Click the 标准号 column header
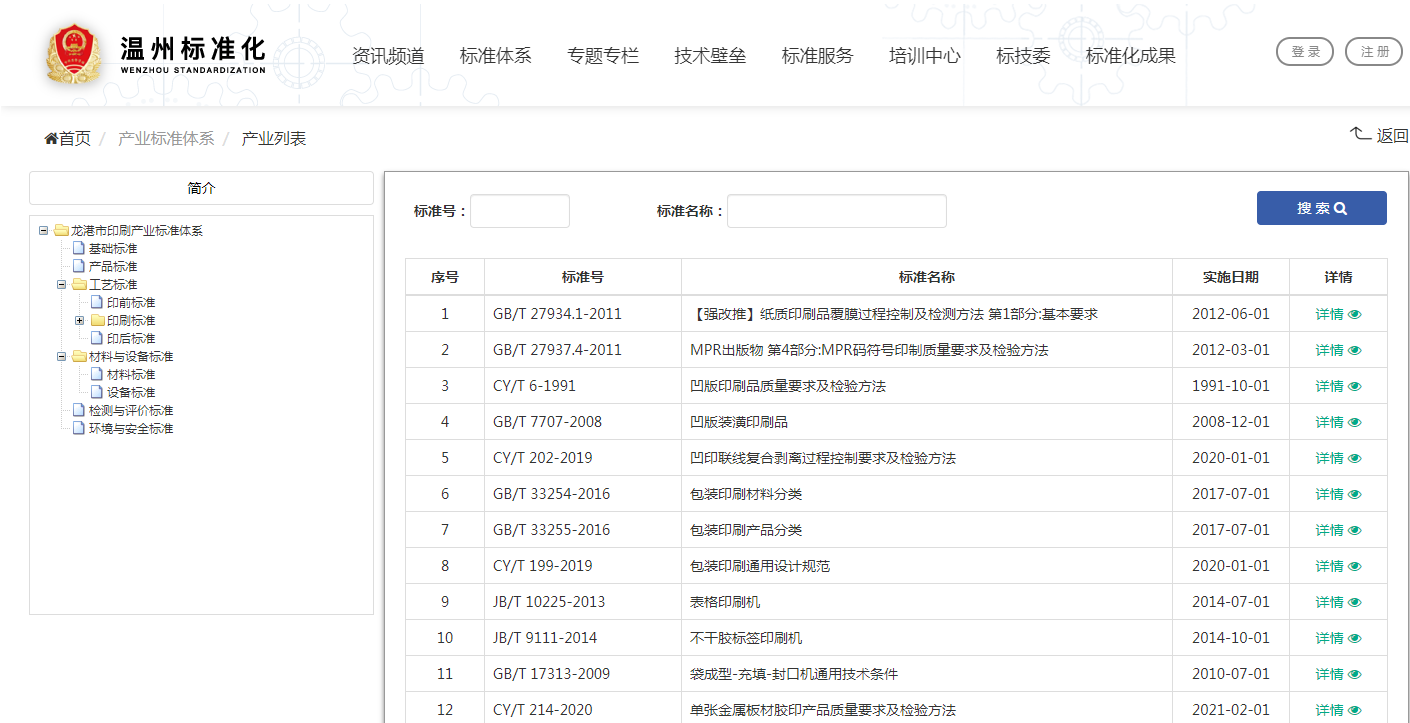Image resolution: width=1410 pixels, height=723 pixels. pos(583,277)
